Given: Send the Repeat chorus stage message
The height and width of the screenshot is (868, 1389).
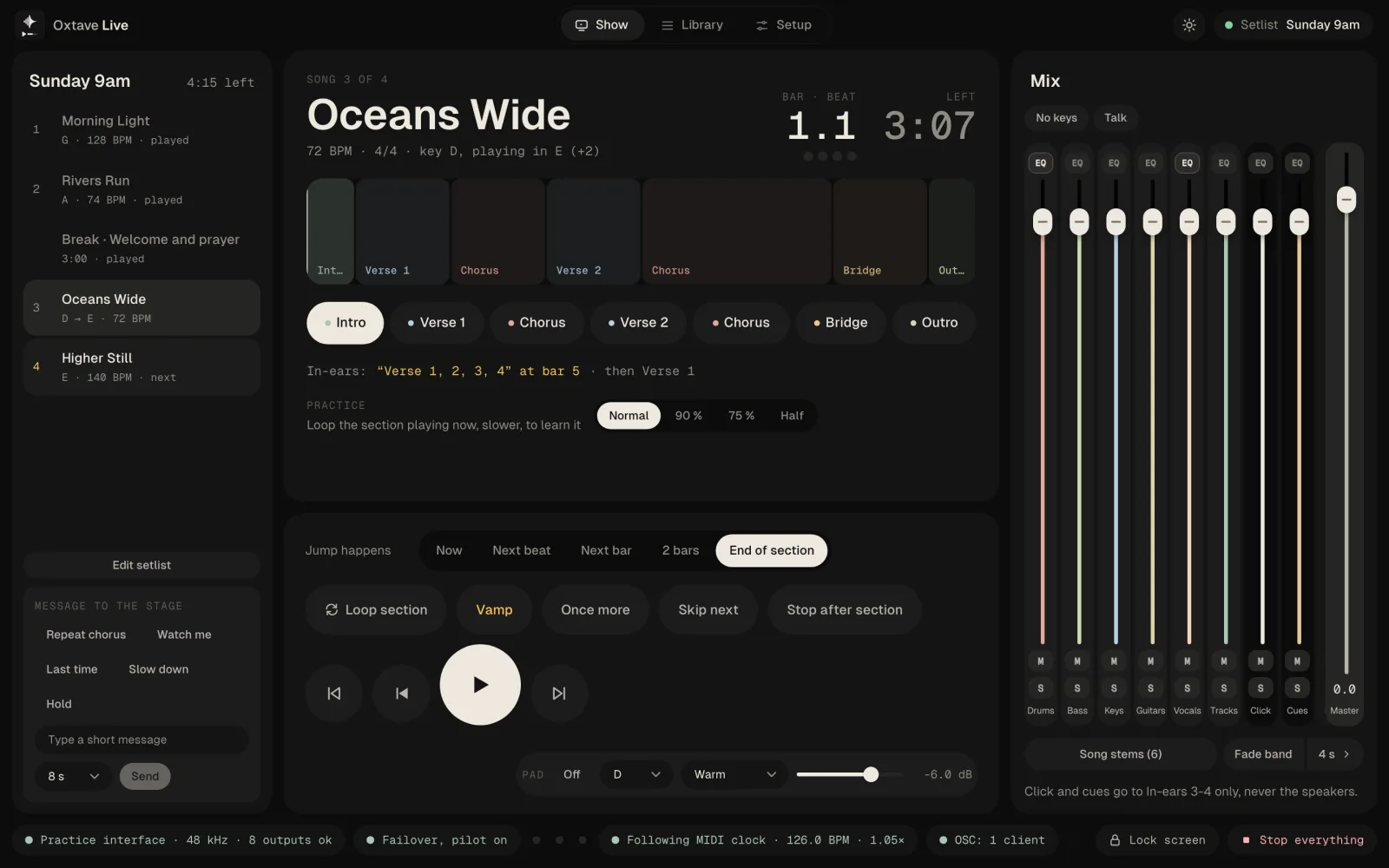Looking at the screenshot, I should coord(86,635).
